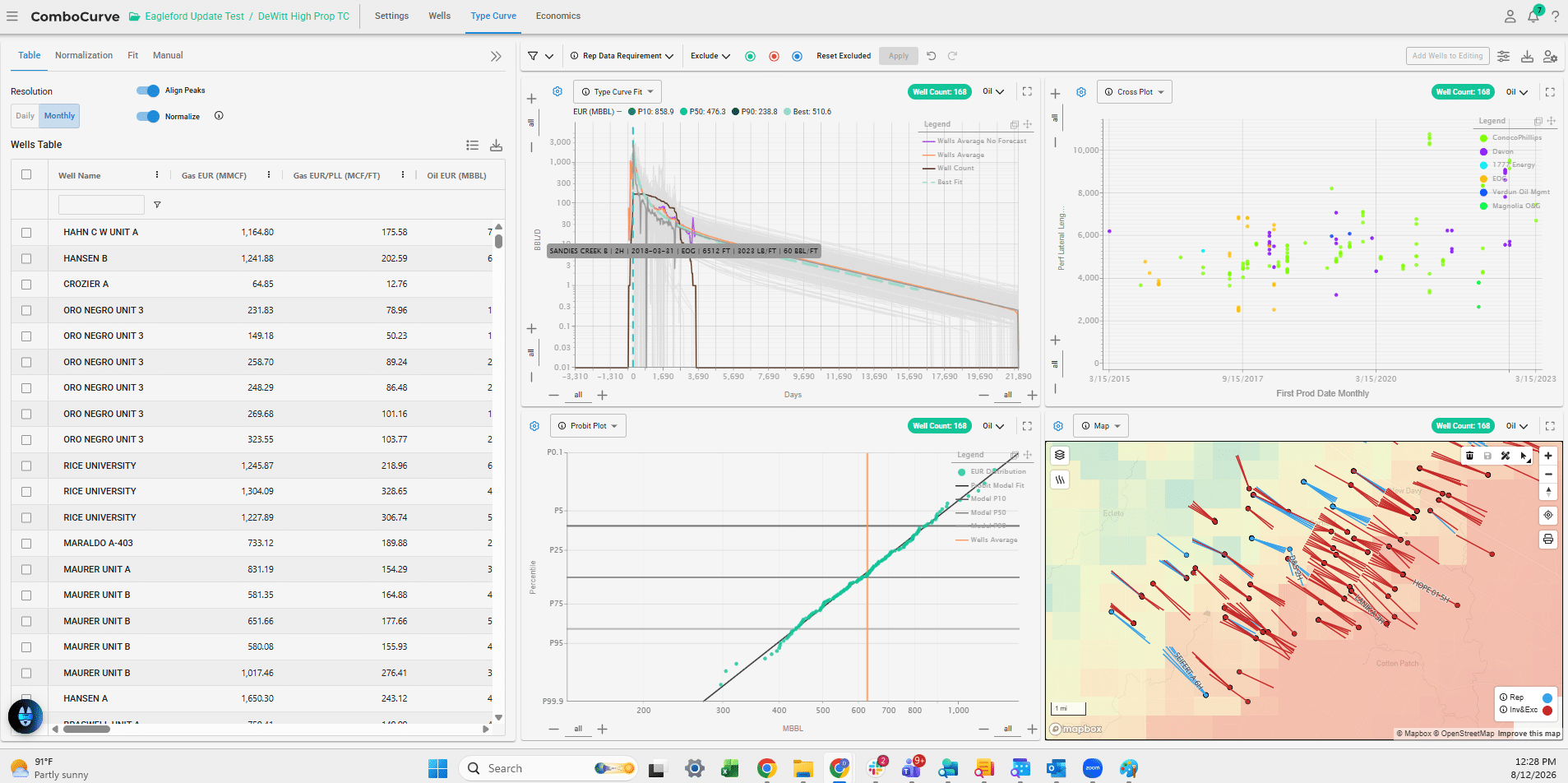The width and height of the screenshot is (1568, 783).
Task: Set resolution to Daily
Action: click(x=25, y=116)
